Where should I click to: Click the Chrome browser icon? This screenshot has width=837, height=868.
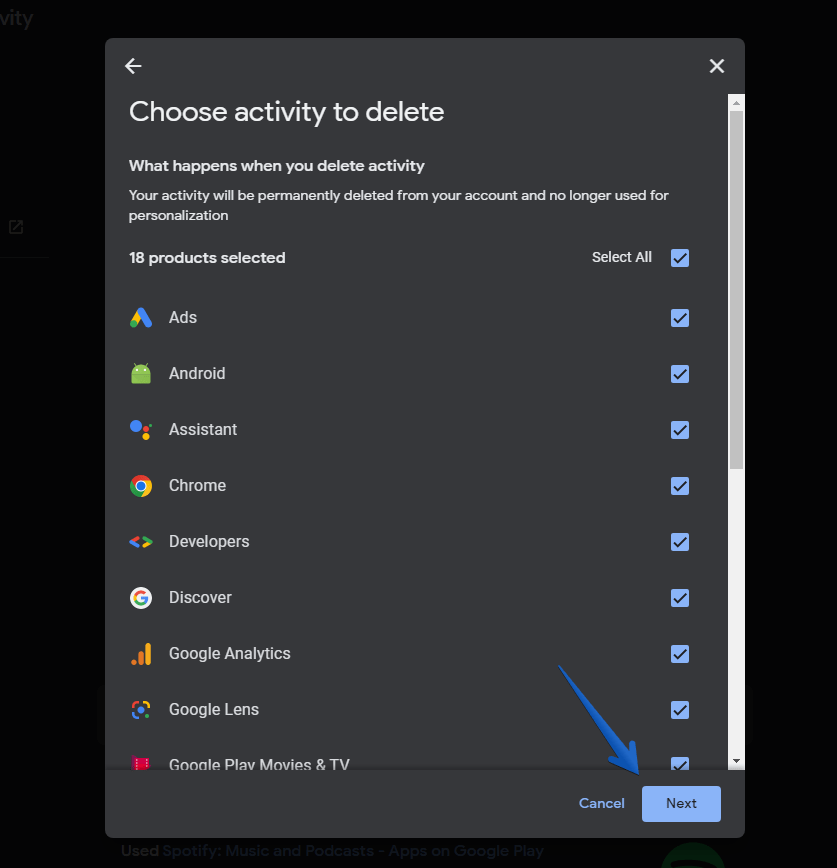point(141,486)
